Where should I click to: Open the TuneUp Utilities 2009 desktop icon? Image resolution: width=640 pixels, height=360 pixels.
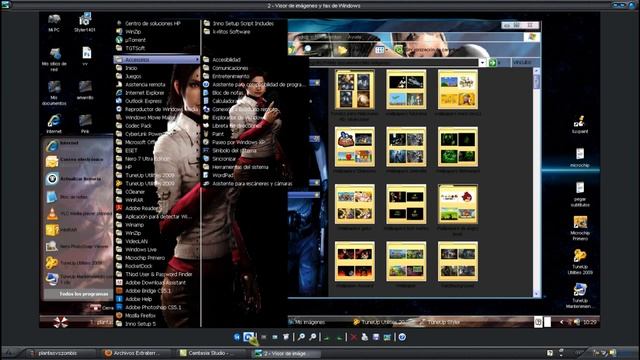click(580, 261)
